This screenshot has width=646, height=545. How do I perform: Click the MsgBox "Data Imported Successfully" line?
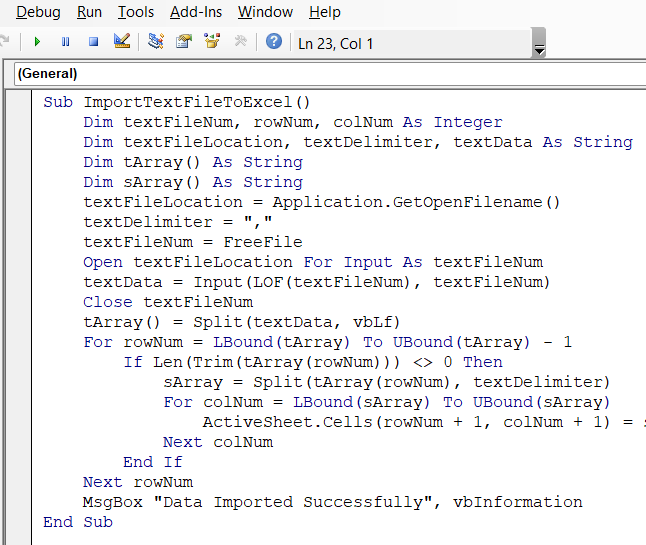(x=333, y=502)
